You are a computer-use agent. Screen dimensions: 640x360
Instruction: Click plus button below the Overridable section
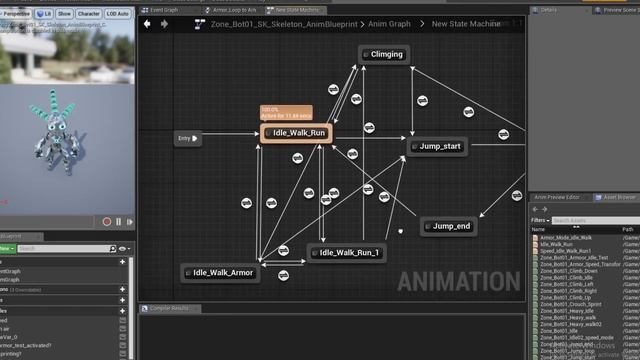[122, 300]
